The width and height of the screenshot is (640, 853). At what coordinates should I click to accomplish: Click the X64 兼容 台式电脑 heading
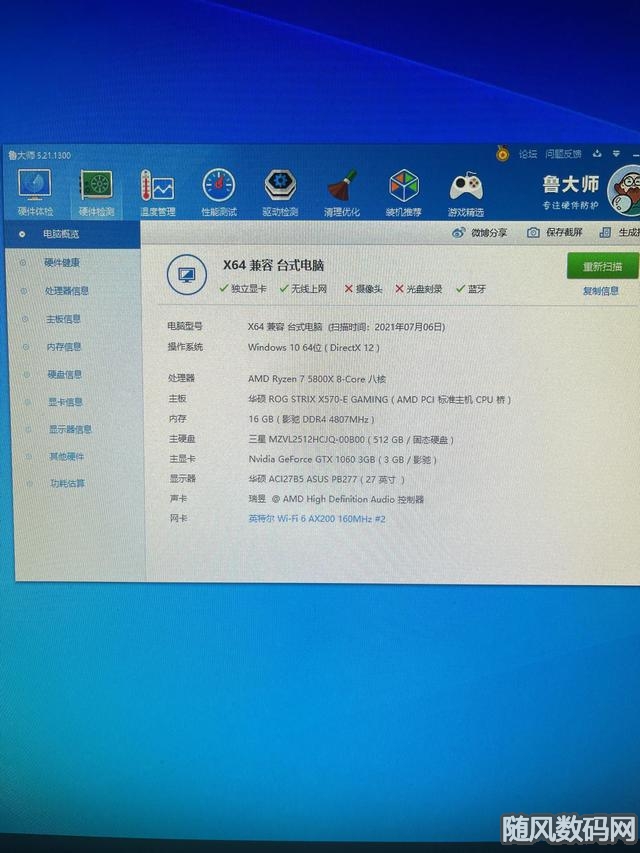[274, 265]
